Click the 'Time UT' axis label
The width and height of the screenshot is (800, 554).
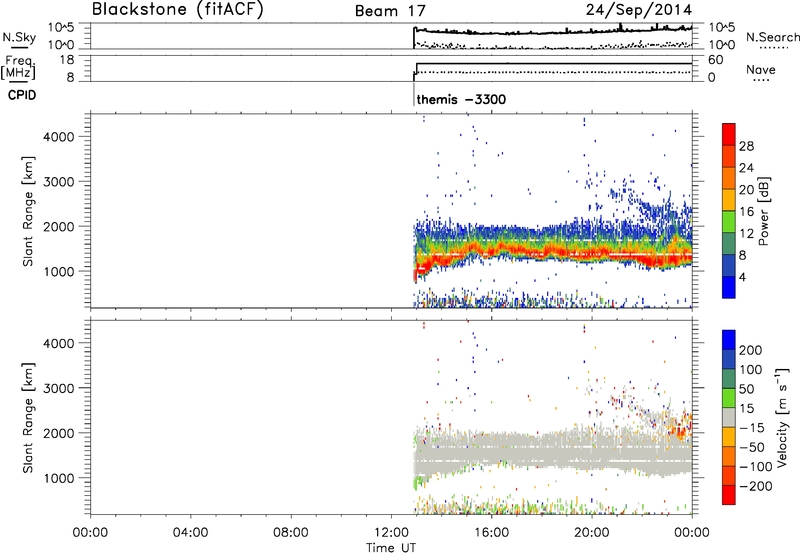(391, 548)
